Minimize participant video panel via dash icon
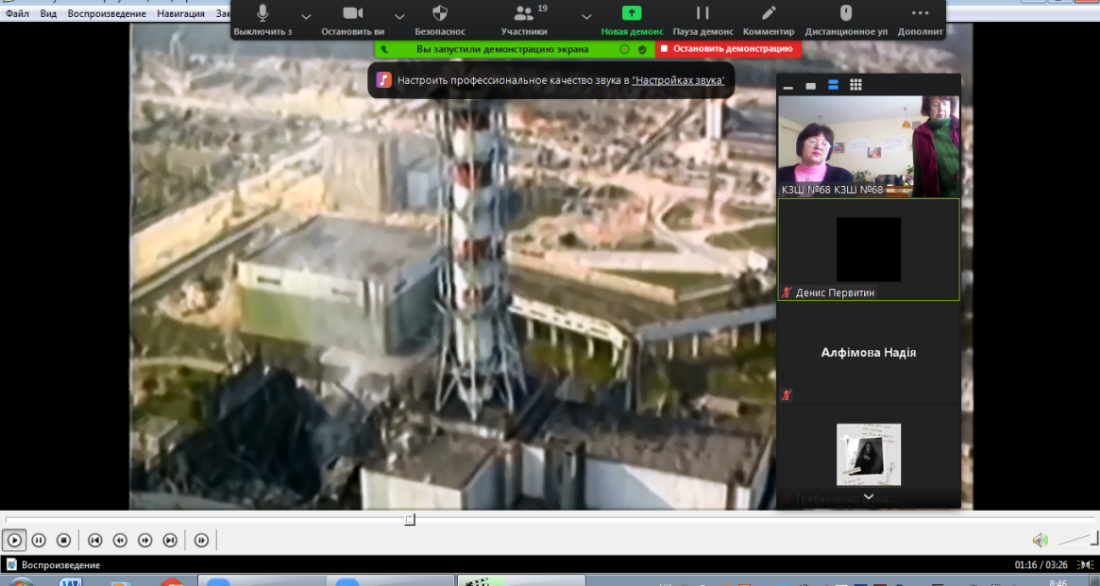The width and height of the screenshot is (1100, 586). pyautogui.click(x=788, y=86)
